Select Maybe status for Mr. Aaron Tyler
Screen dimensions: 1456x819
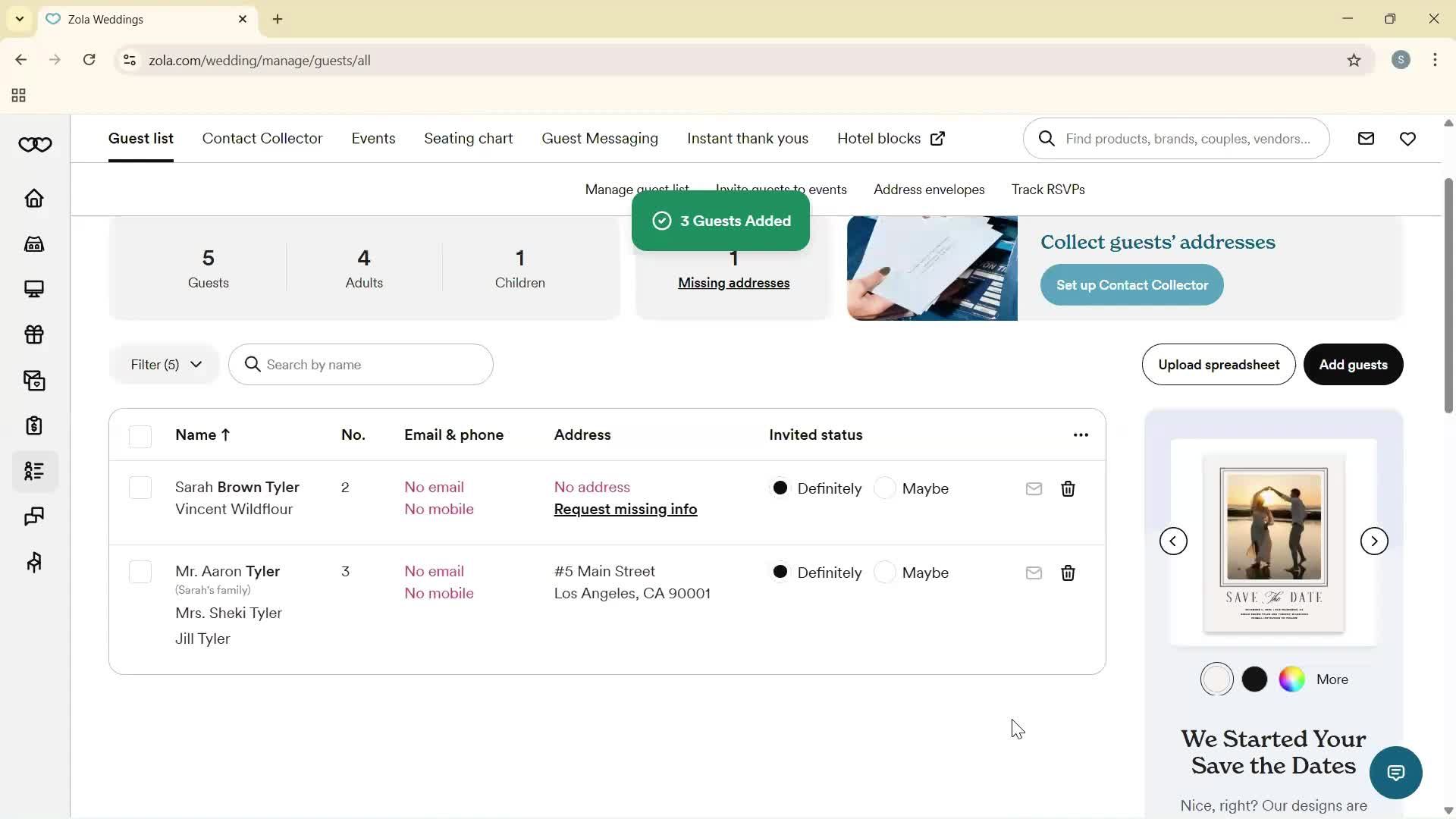[886, 573]
